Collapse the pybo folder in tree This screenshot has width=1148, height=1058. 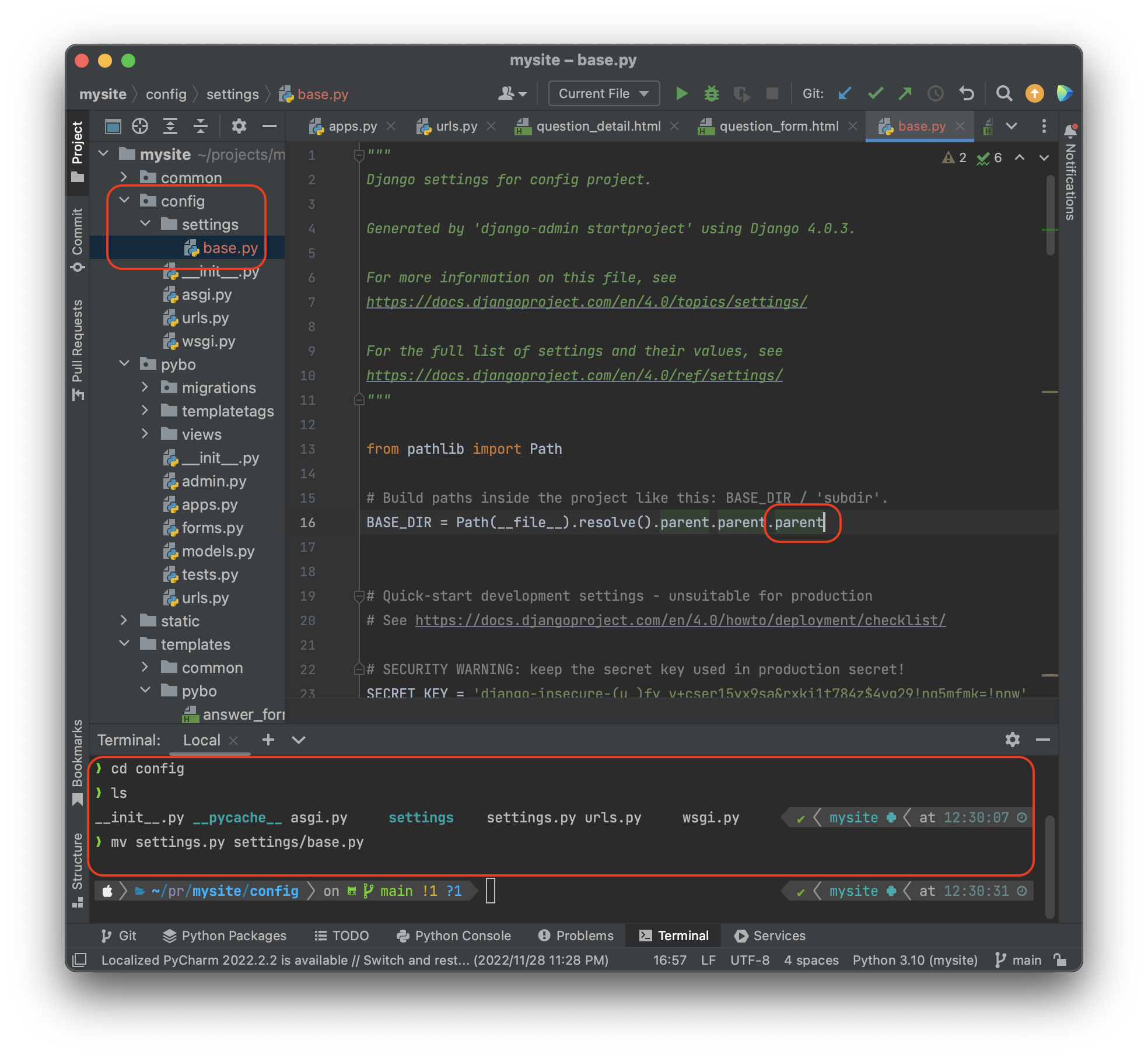tap(124, 364)
